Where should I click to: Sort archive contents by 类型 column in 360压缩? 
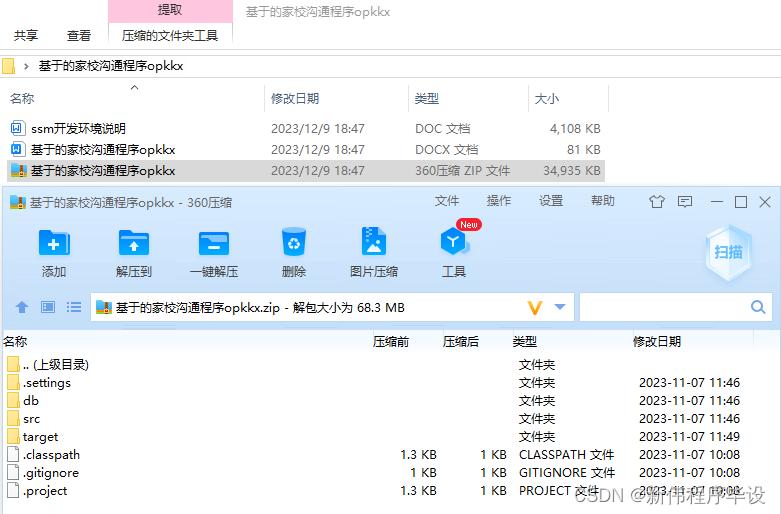[525, 342]
